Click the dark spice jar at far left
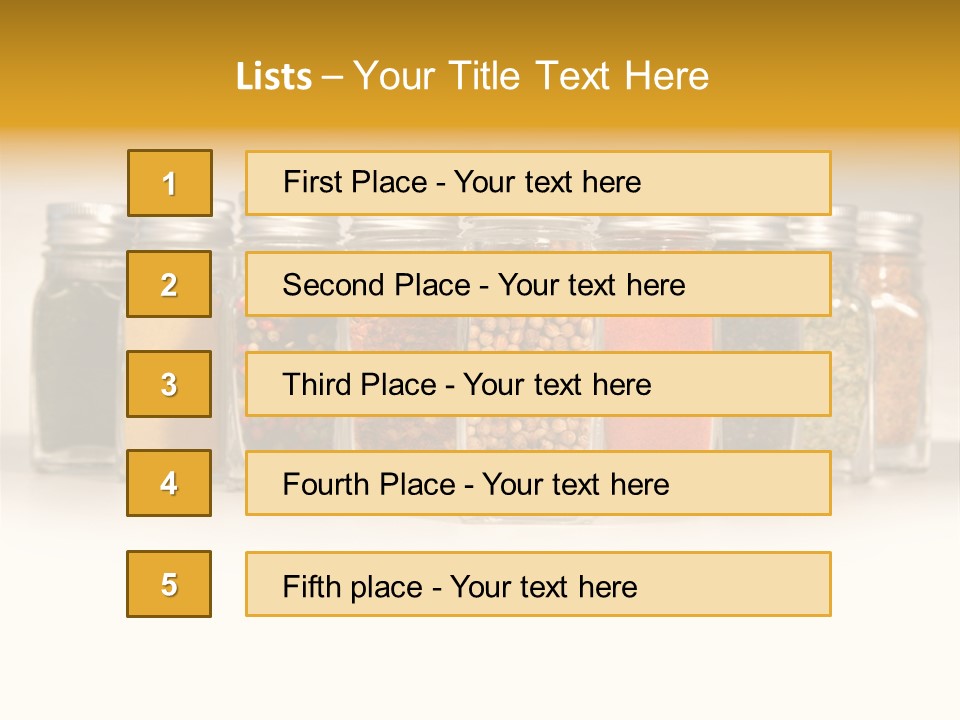 point(75,360)
